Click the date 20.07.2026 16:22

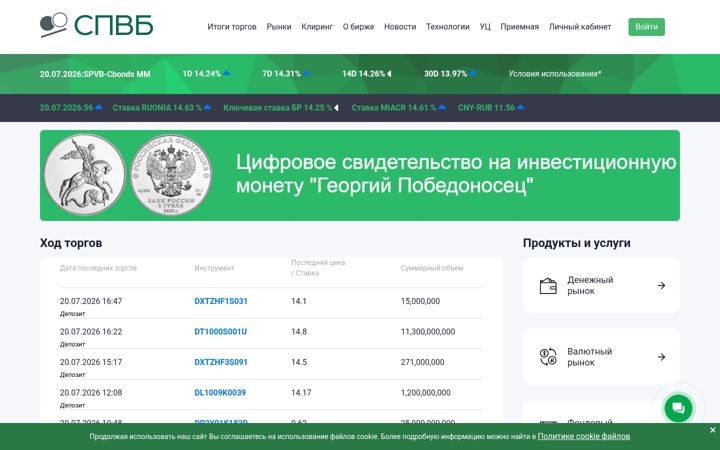pyautogui.click(x=91, y=332)
